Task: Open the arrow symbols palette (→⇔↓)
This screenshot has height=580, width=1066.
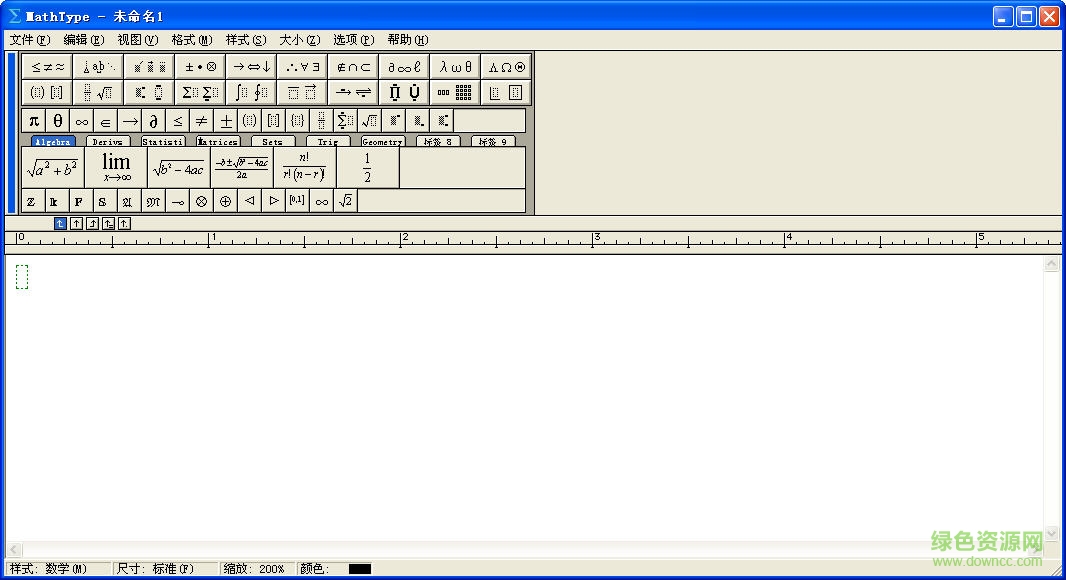Action: [x=252, y=67]
